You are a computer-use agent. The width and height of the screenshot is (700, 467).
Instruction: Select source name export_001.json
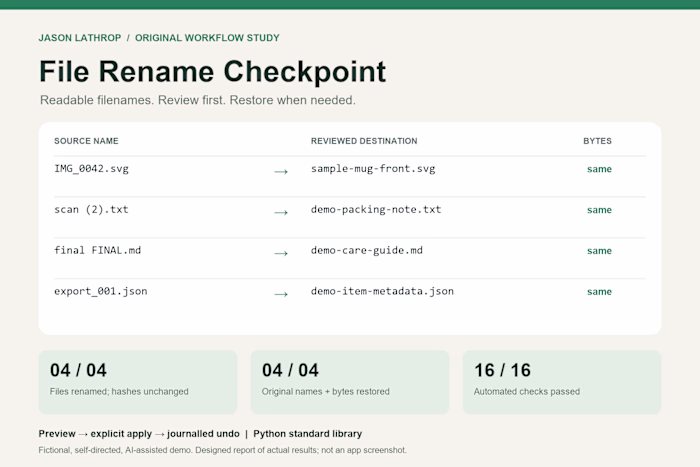tap(100, 292)
